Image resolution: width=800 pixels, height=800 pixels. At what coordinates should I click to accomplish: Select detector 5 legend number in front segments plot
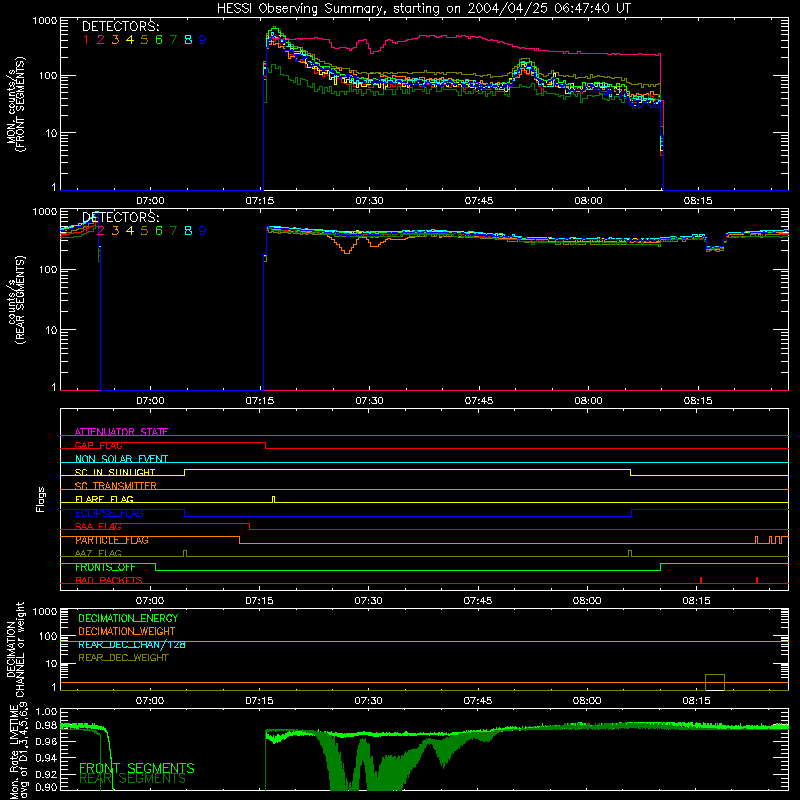pos(144,40)
